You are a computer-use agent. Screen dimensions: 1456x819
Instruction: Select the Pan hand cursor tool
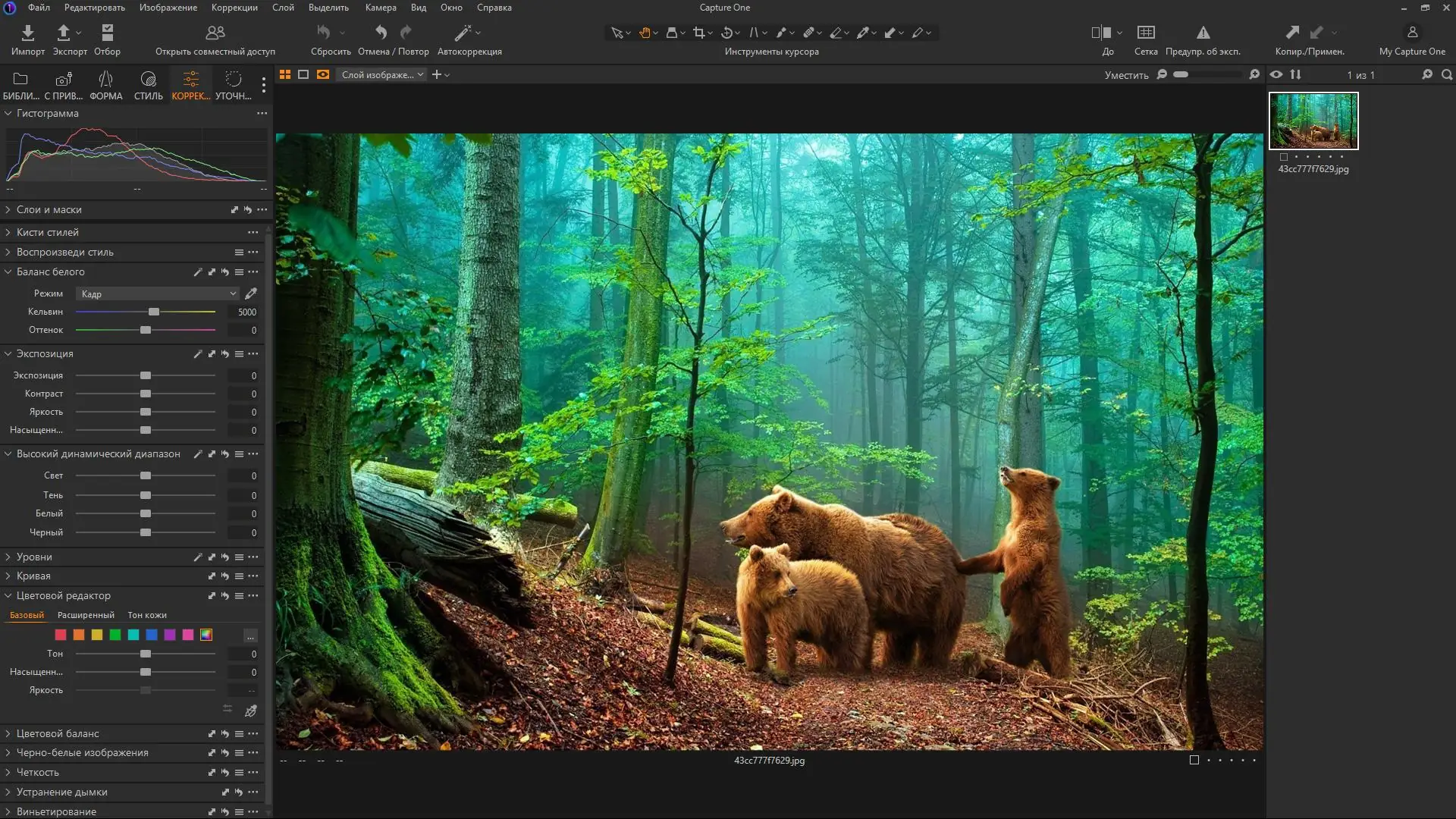pyautogui.click(x=645, y=33)
